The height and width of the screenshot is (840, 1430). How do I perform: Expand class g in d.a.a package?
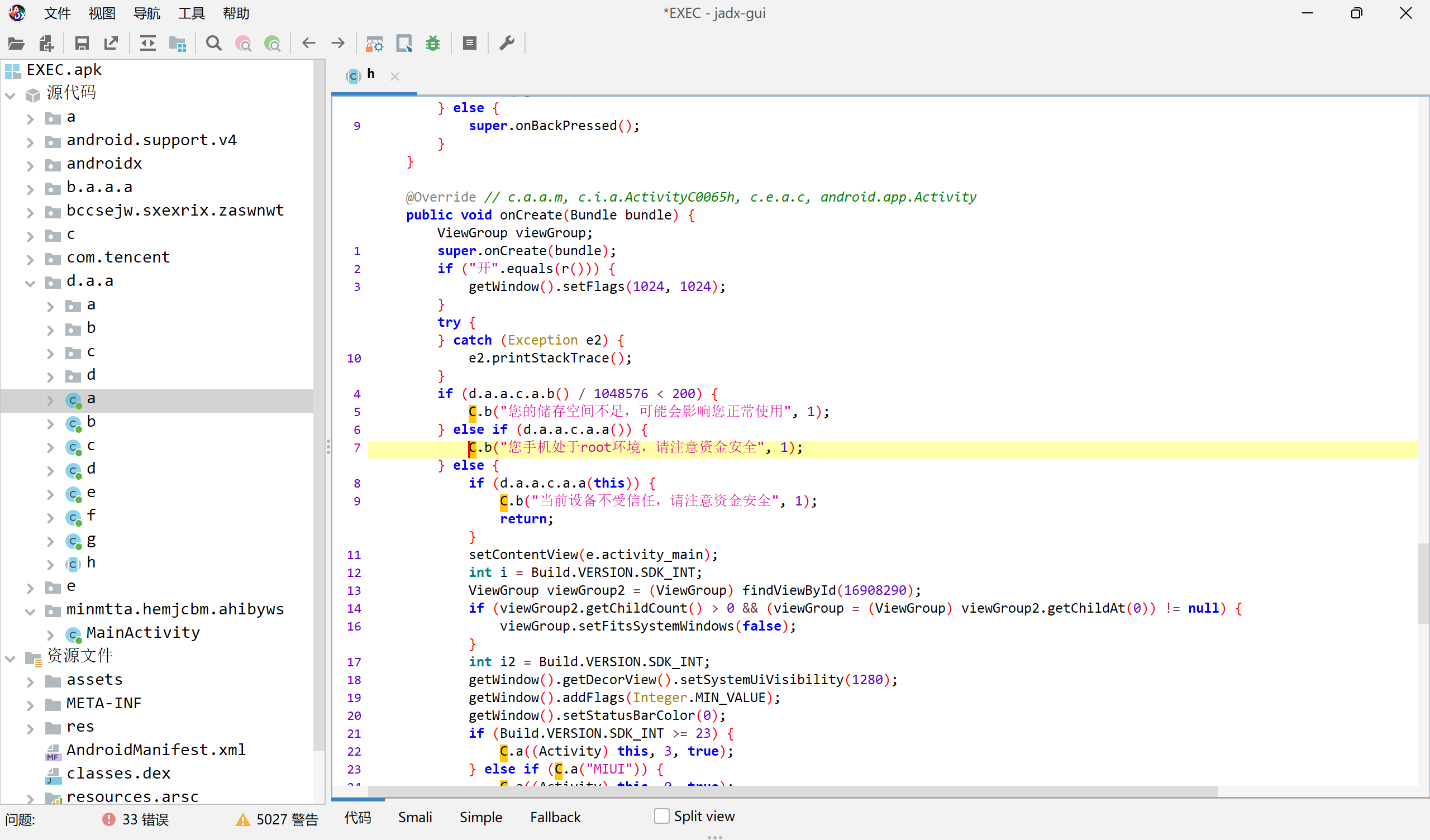(50, 541)
